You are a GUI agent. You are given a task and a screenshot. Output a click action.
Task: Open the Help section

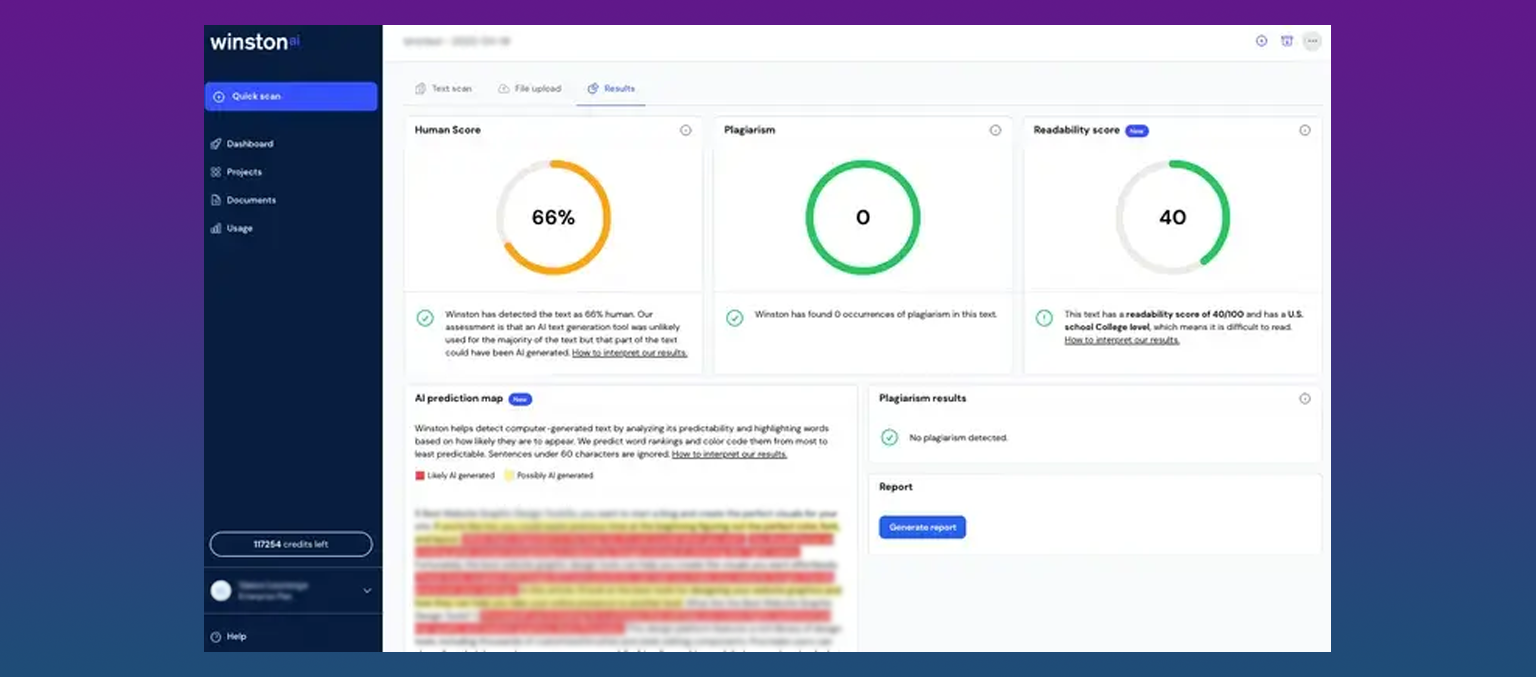coord(235,636)
